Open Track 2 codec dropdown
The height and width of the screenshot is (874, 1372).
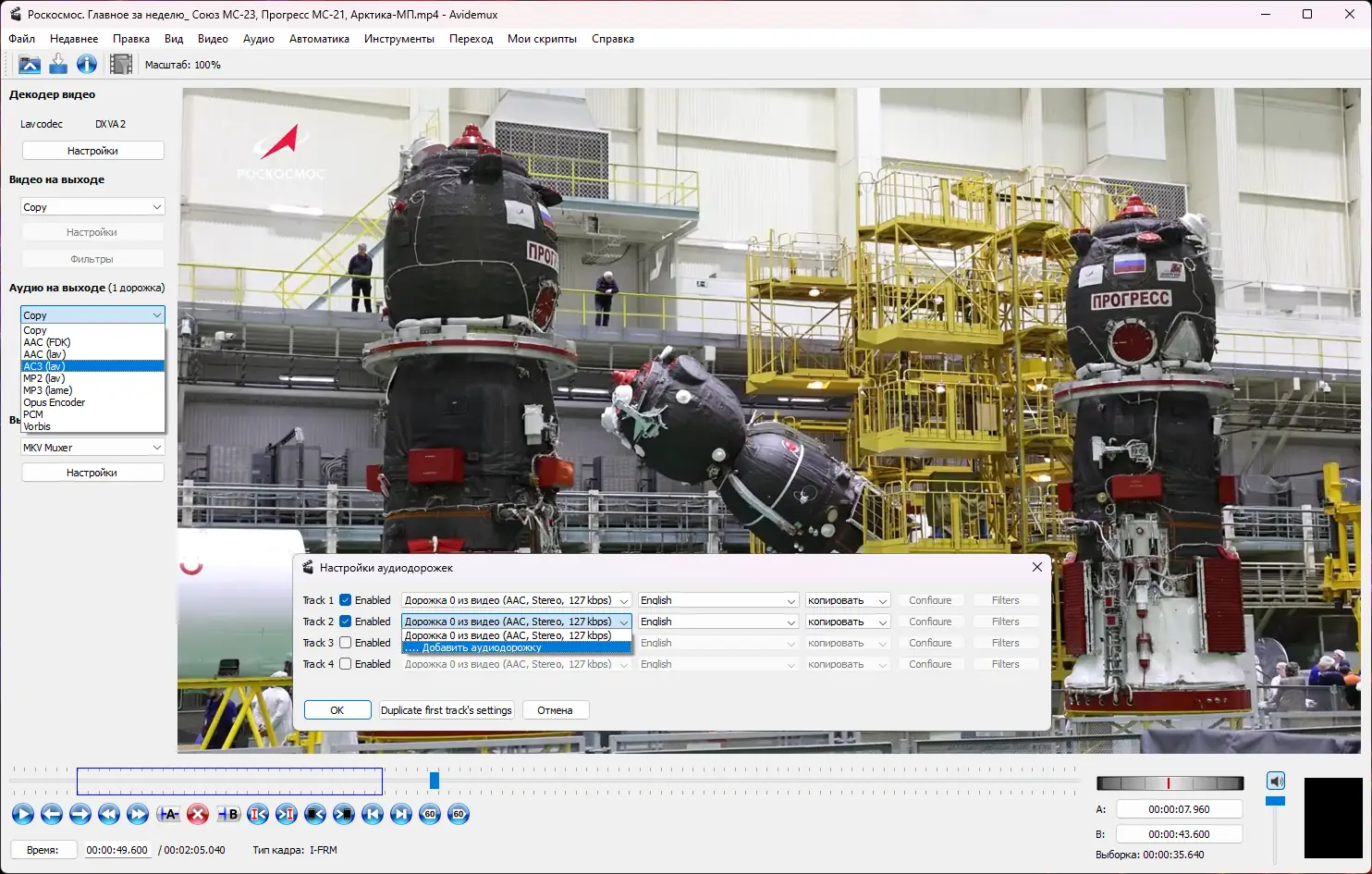[848, 622]
